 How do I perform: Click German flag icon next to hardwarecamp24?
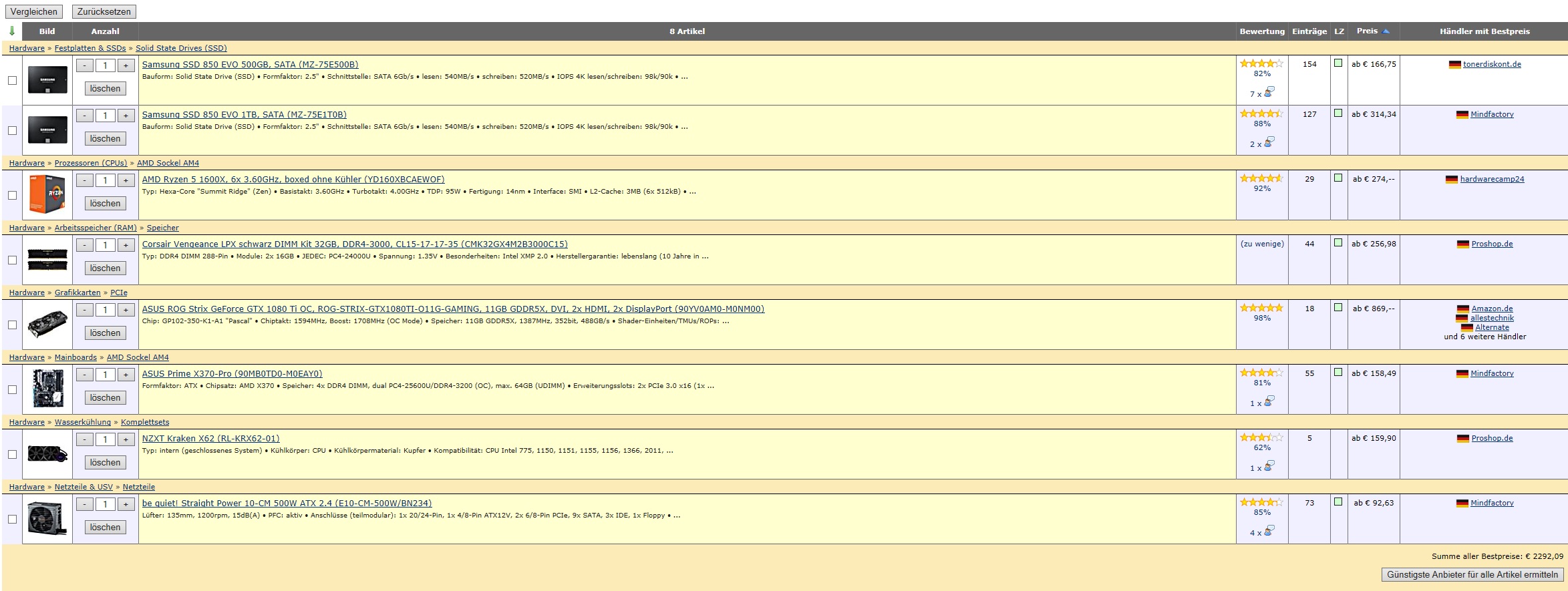[x=1451, y=180]
